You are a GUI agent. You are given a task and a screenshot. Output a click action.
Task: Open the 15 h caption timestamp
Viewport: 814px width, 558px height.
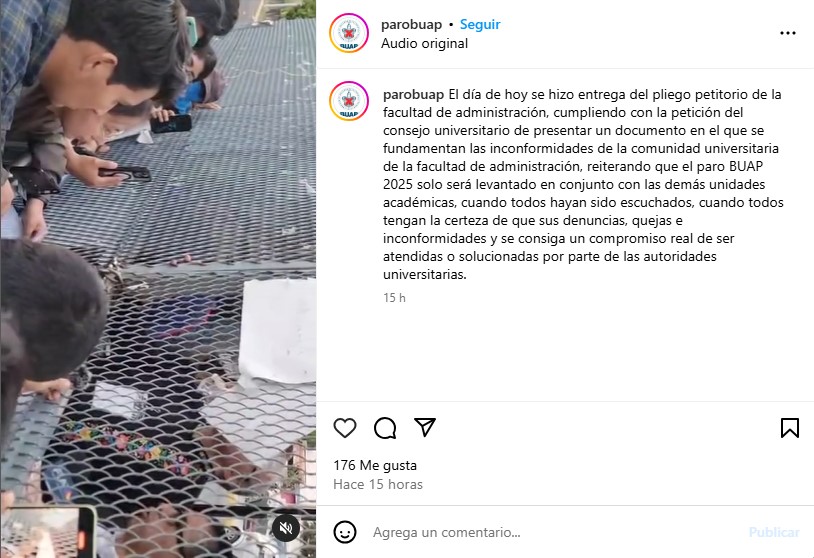coord(394,298)
